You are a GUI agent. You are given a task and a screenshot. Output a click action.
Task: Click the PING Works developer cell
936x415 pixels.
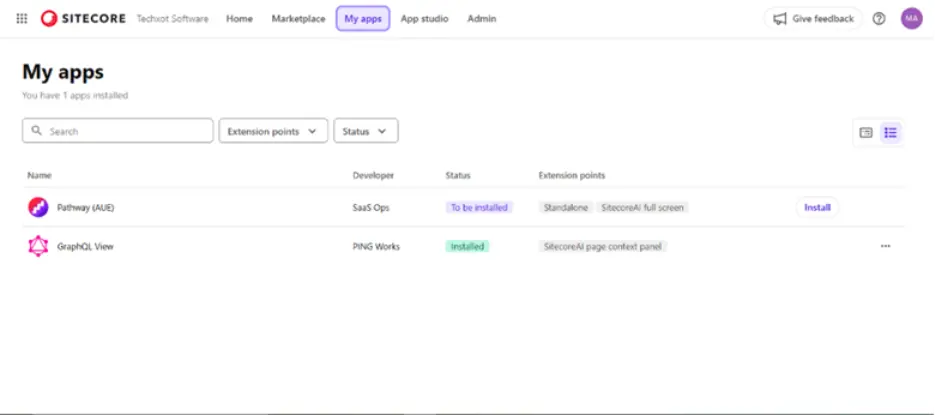point(376,246)
